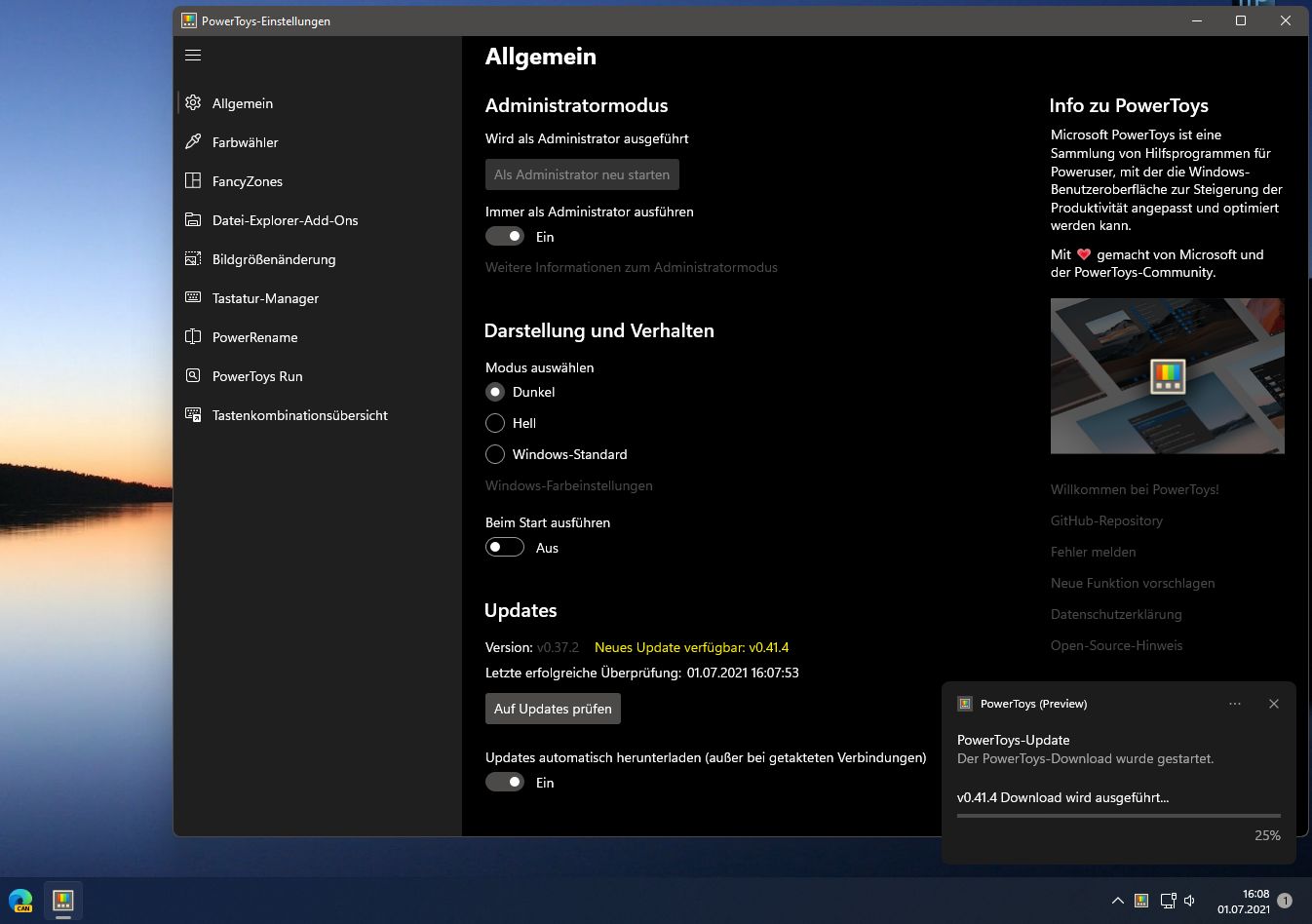Click PowerToys icon in the taskbar
This screenshot has width=1312, height=924.
[63, 901]
